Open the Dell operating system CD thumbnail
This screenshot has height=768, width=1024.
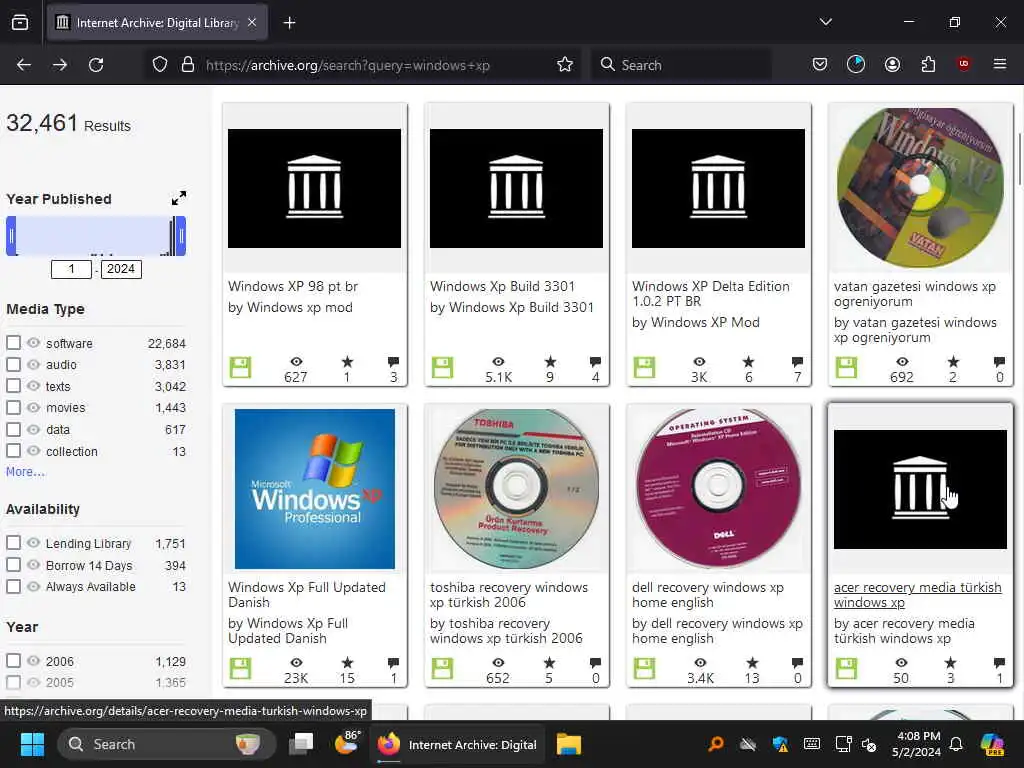(718, 488)
